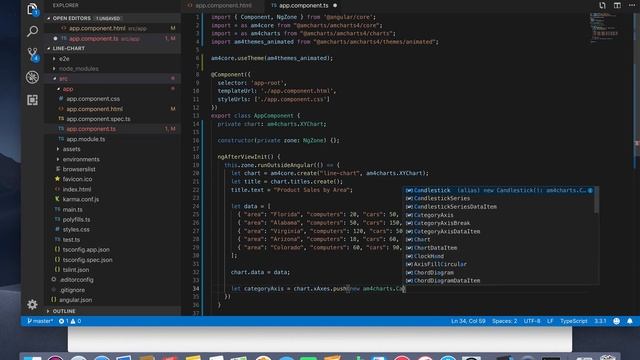The width and height of the screenshot is (640, 360).
Task: Click the TypeScript language mode
Action: [x=573, y=321]
